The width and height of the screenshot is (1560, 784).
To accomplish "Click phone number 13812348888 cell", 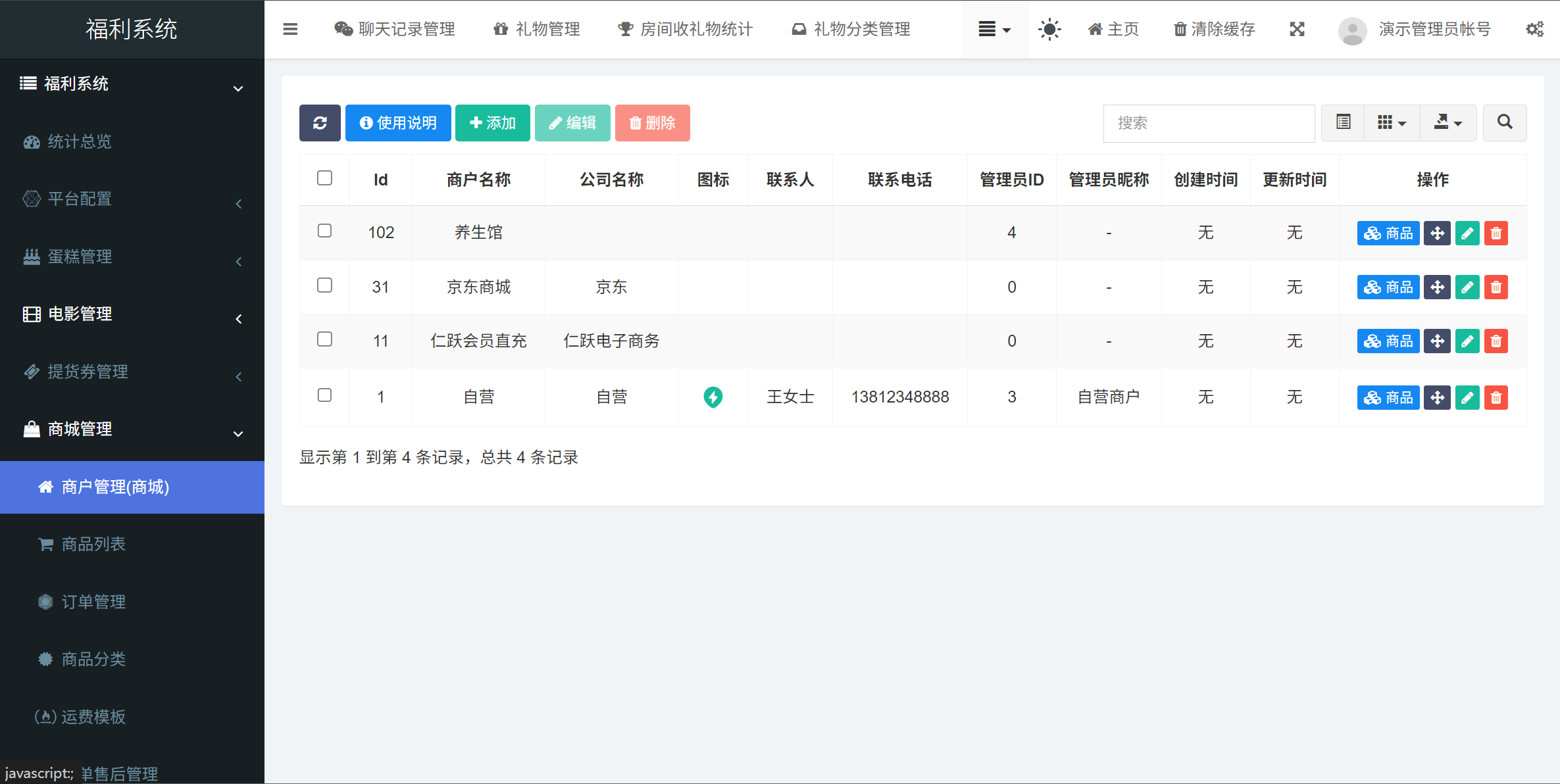I will click(899, 397).
